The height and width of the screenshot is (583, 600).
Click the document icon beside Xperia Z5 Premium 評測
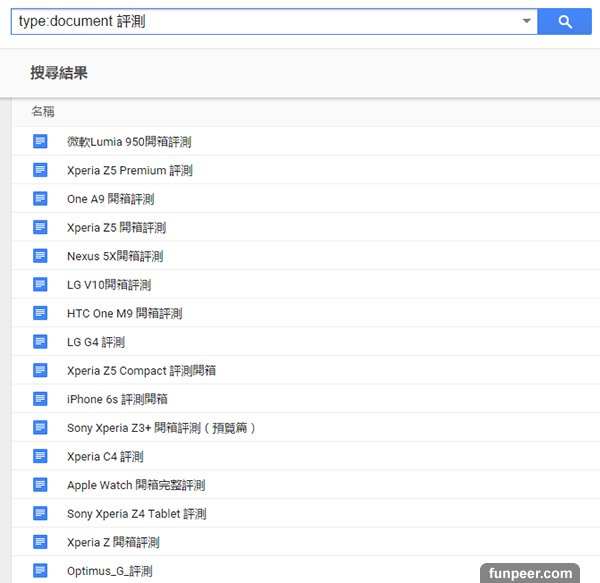tap(40, 170)
